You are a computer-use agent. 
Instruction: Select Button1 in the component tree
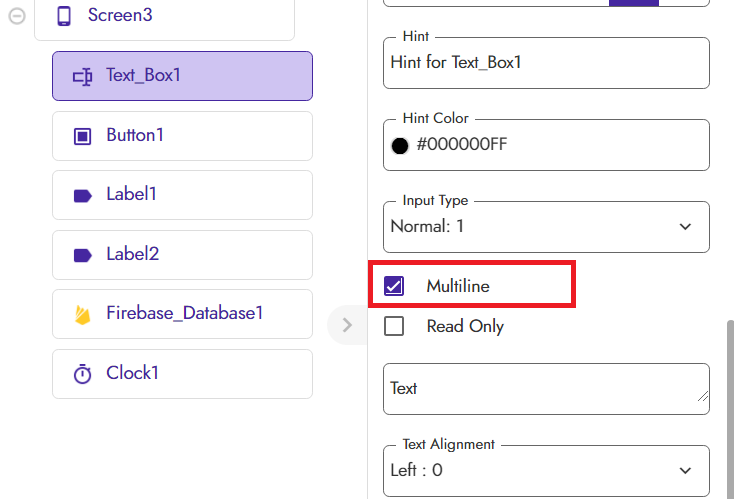coord(183,136)
